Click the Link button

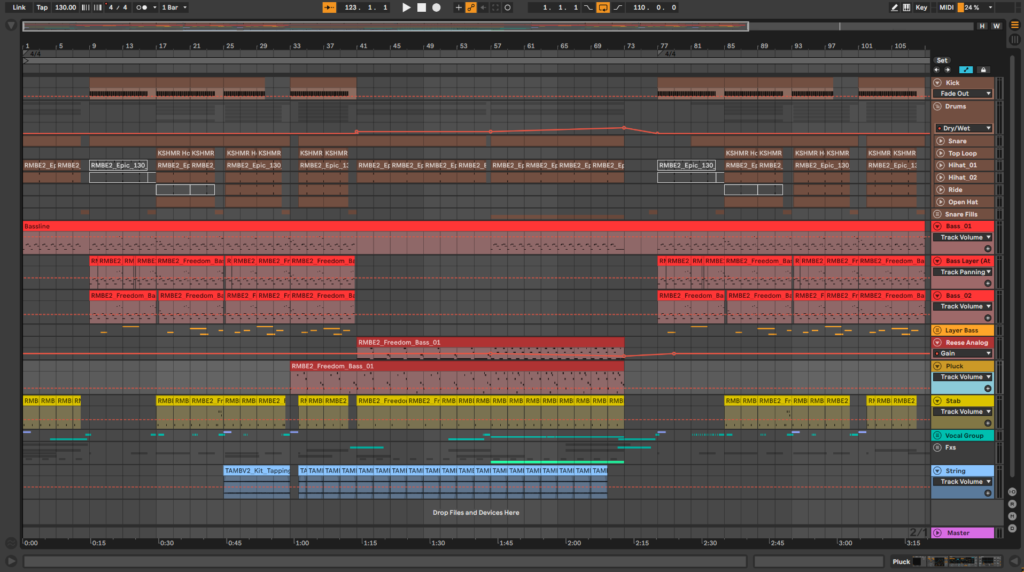19,7
